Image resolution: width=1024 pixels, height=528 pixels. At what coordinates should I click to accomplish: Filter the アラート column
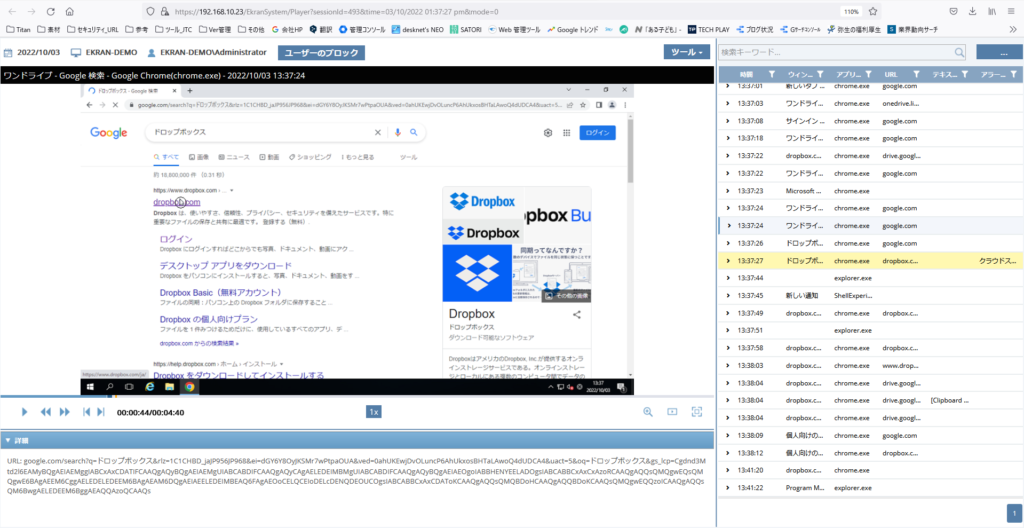click(x=1012, y=74)
